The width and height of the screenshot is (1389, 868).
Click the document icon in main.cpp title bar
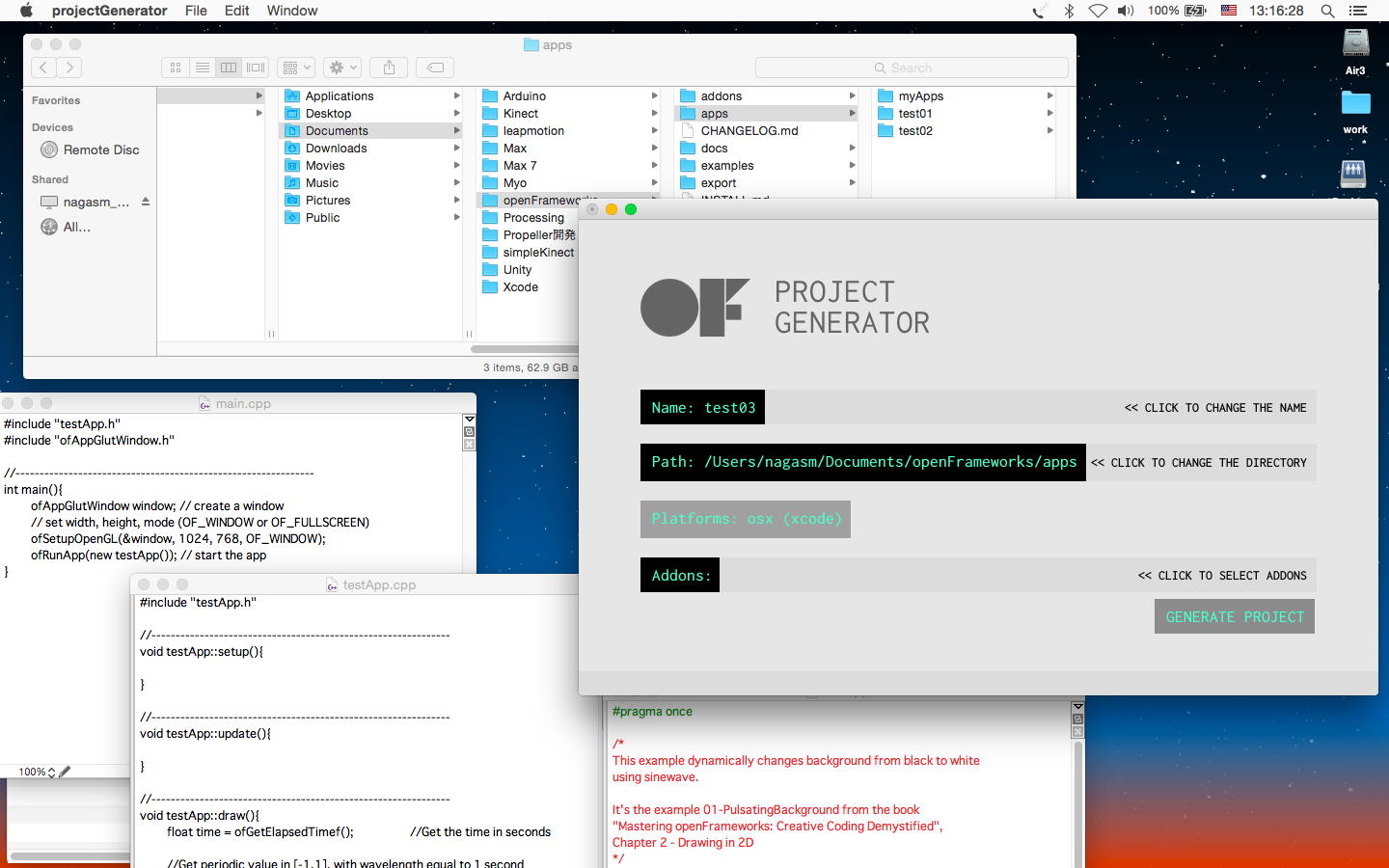coord(204,404)
